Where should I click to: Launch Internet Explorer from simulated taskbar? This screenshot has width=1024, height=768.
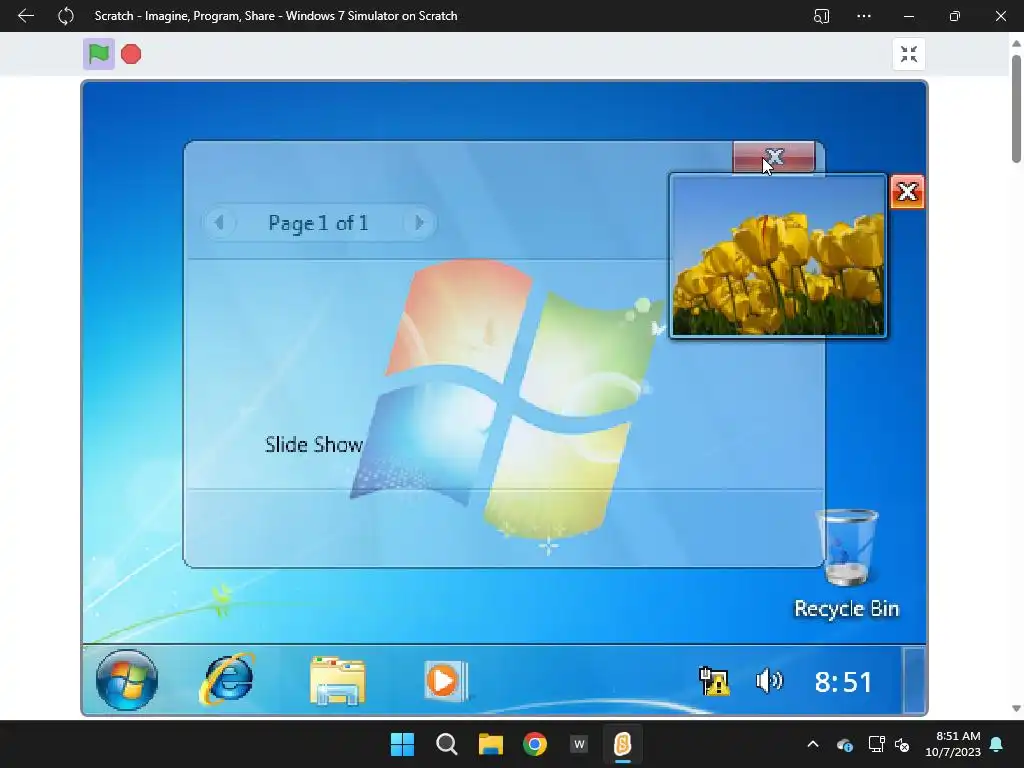pos(227,680)
